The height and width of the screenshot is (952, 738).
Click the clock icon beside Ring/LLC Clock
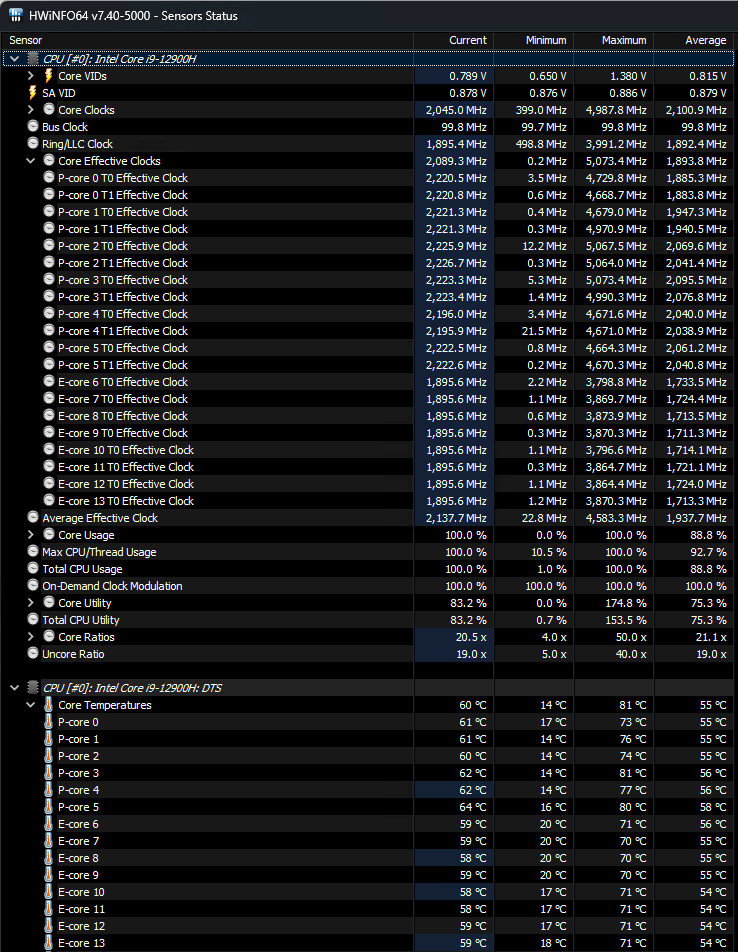pyautogui.click(x=33, y=143)
